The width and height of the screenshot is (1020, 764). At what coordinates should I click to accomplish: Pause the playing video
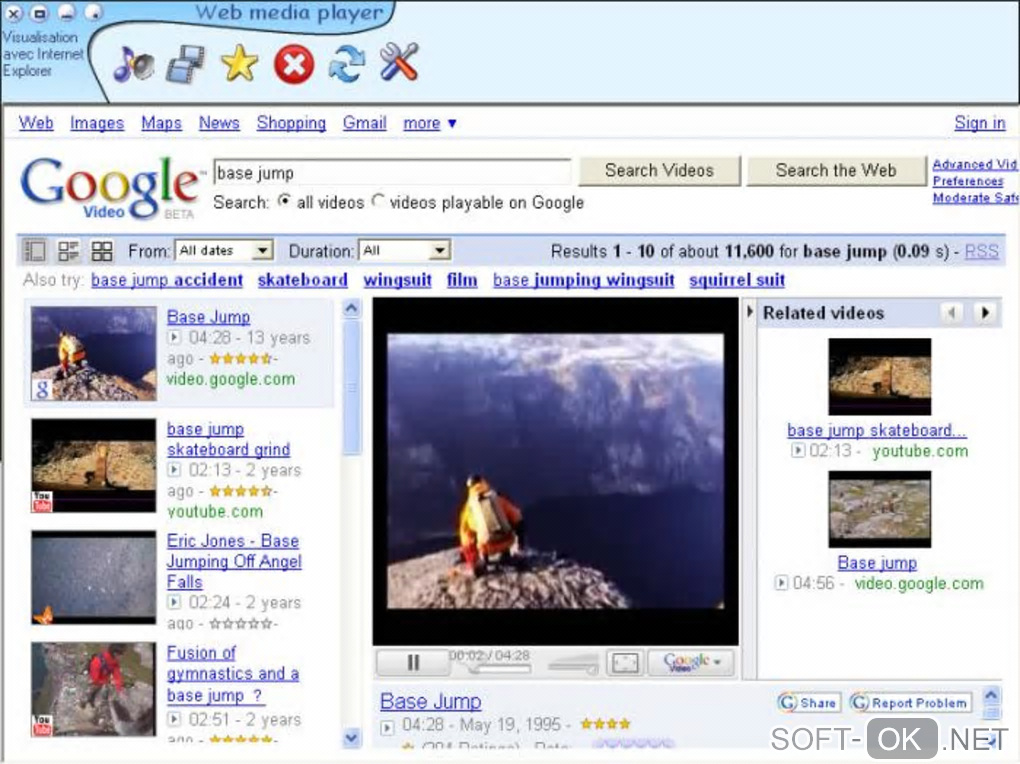(x=412, y=663)
